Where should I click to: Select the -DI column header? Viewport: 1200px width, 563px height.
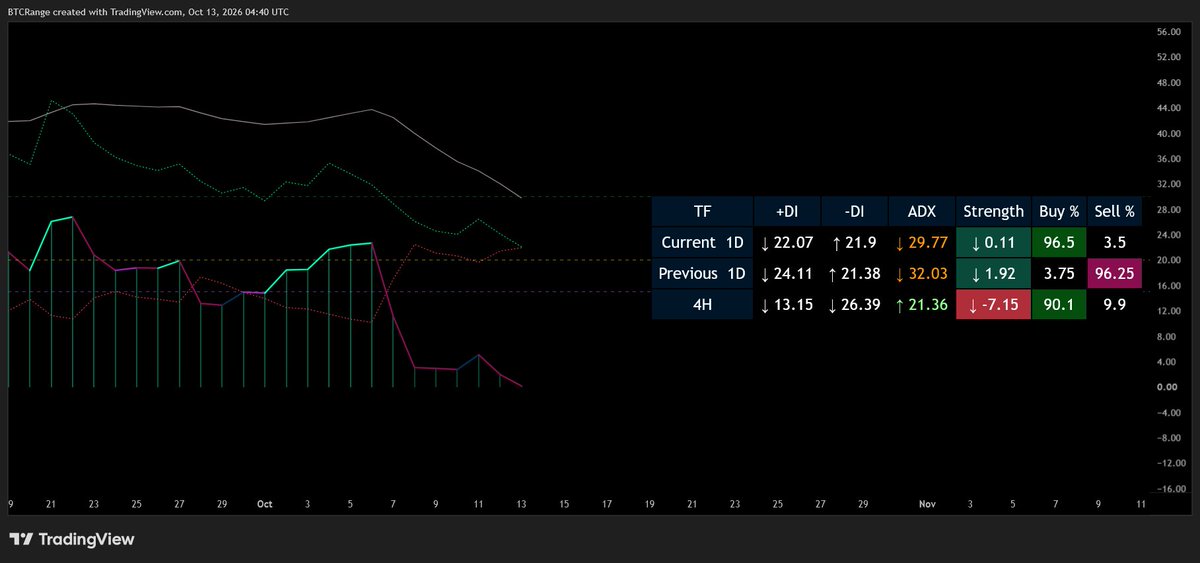coord(853,211)
